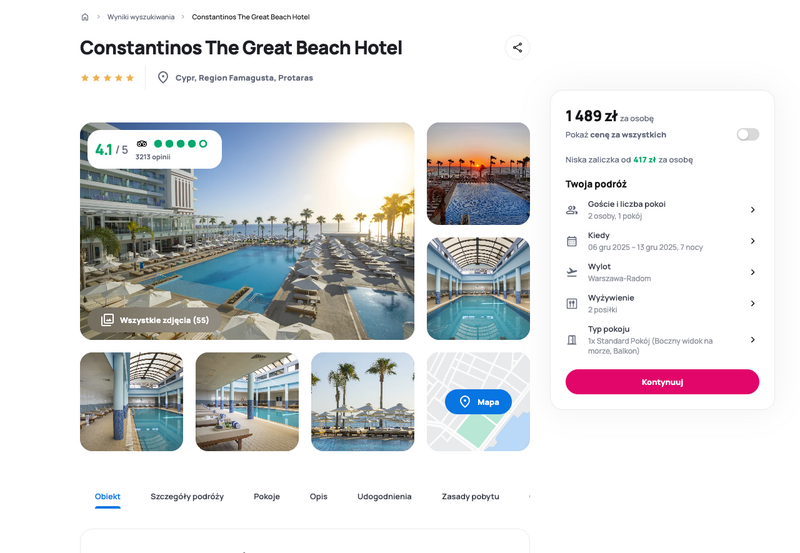Screen dimensions: 800x553
Task: Expand the Wylot departure chevron
Action: tap(753, 272)
